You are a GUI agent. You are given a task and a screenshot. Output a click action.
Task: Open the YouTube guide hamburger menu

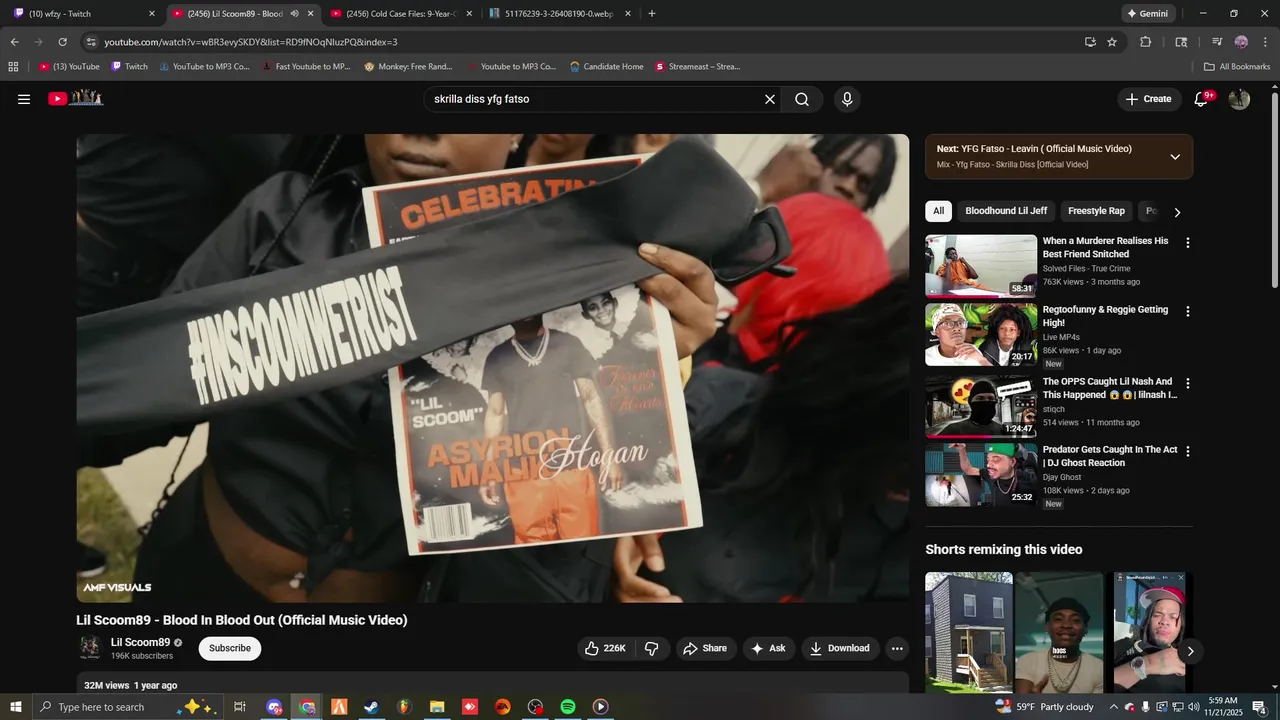[x=24, y=99]
